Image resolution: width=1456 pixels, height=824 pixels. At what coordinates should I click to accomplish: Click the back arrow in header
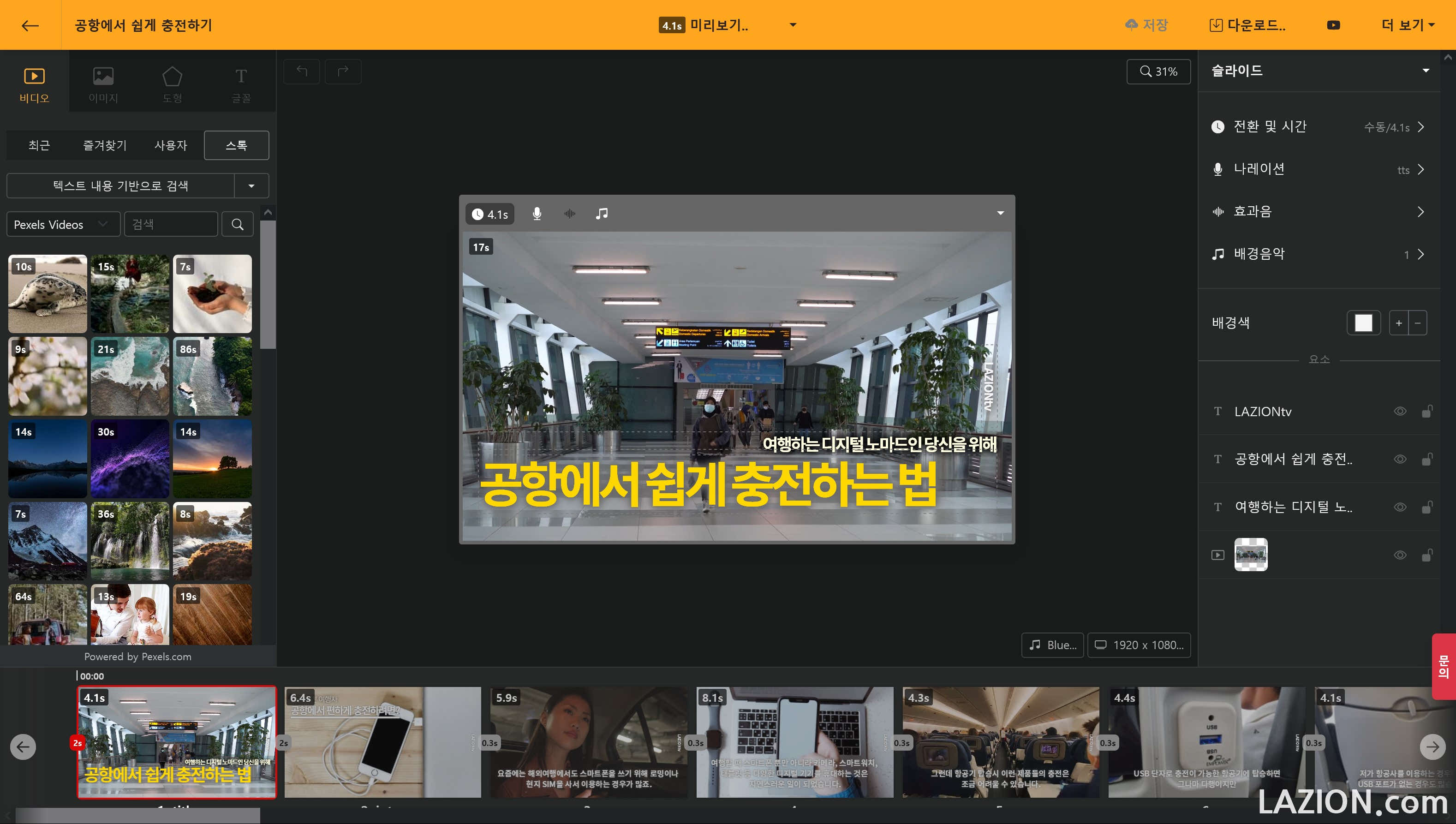(x=30, y=25)
